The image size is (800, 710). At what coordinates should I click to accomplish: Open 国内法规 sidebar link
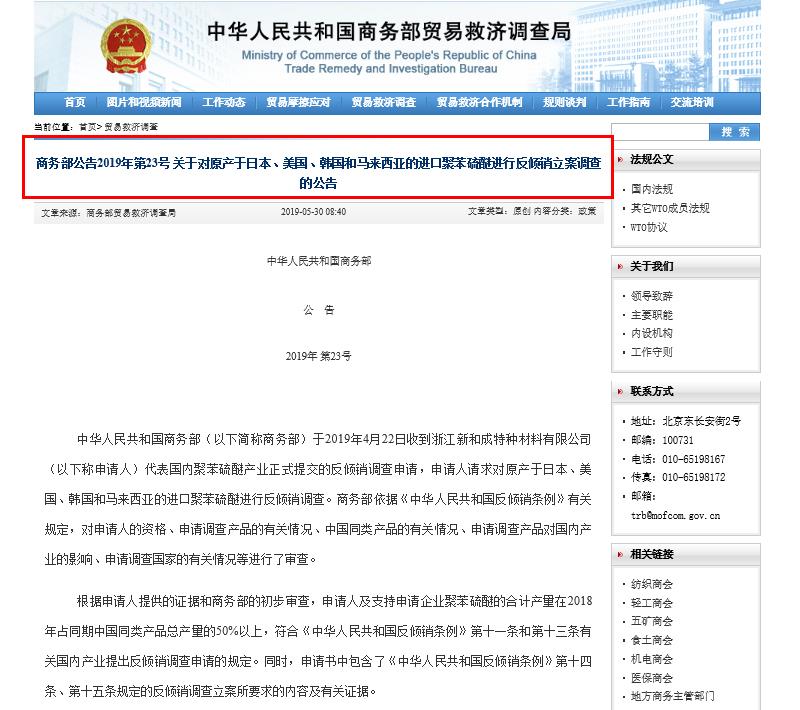coord(652,189)
